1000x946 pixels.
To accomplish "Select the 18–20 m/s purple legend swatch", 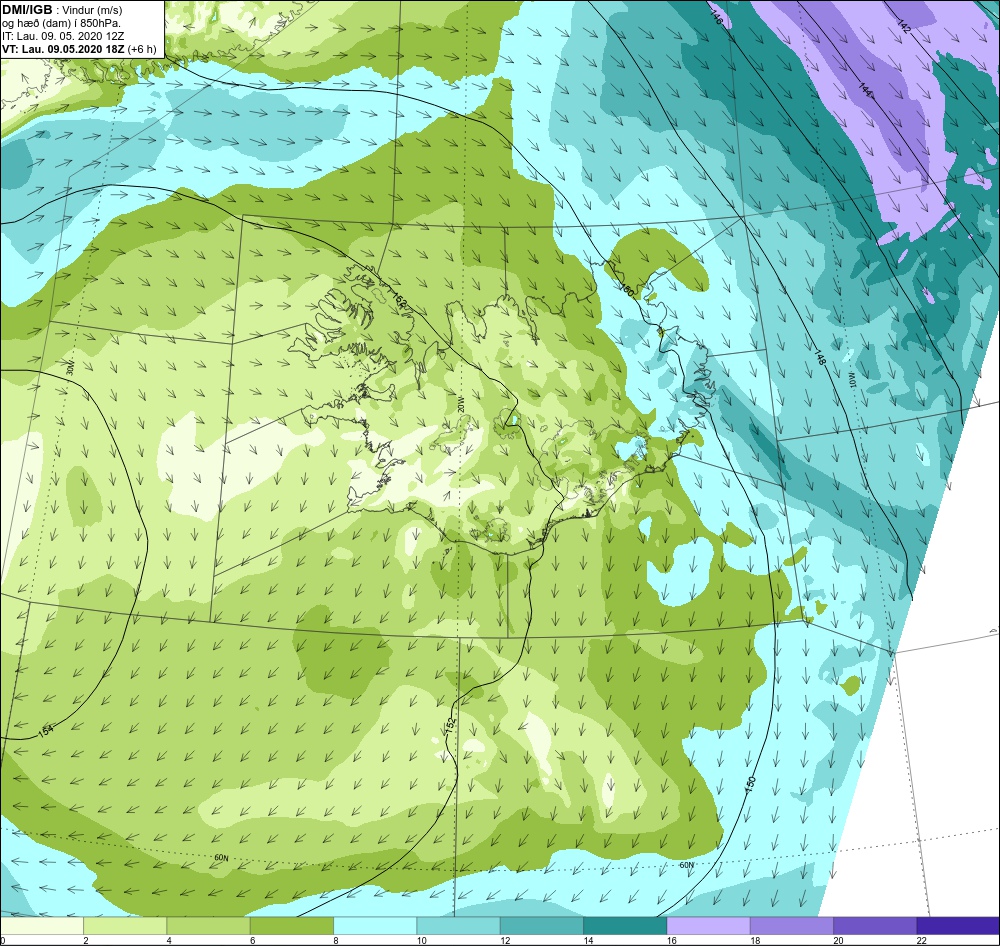I will 791,925.
